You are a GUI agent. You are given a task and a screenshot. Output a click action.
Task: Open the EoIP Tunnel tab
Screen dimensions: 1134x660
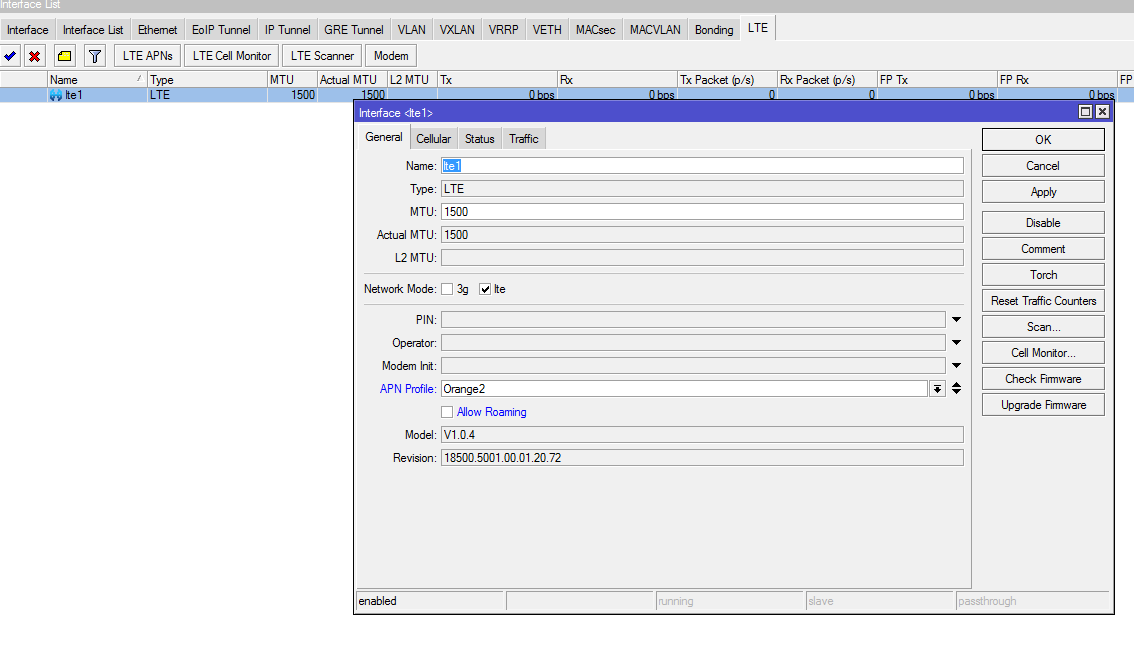[x=221, y=30]
